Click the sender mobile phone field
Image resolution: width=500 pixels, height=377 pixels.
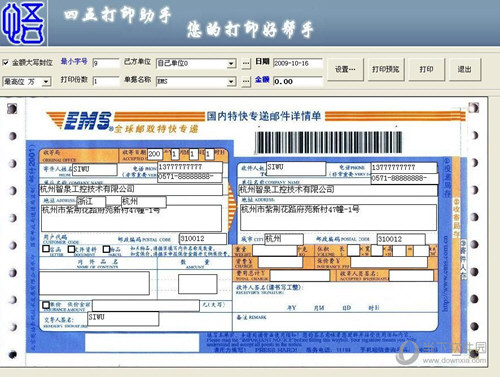pyautogui.click(x=190, y=167)
